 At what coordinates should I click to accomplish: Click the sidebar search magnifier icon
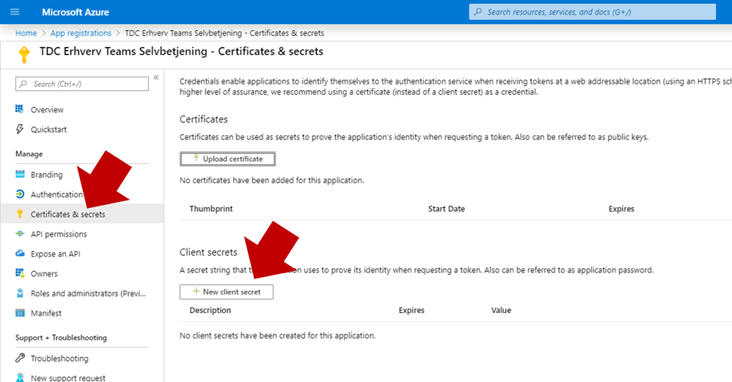23,84
